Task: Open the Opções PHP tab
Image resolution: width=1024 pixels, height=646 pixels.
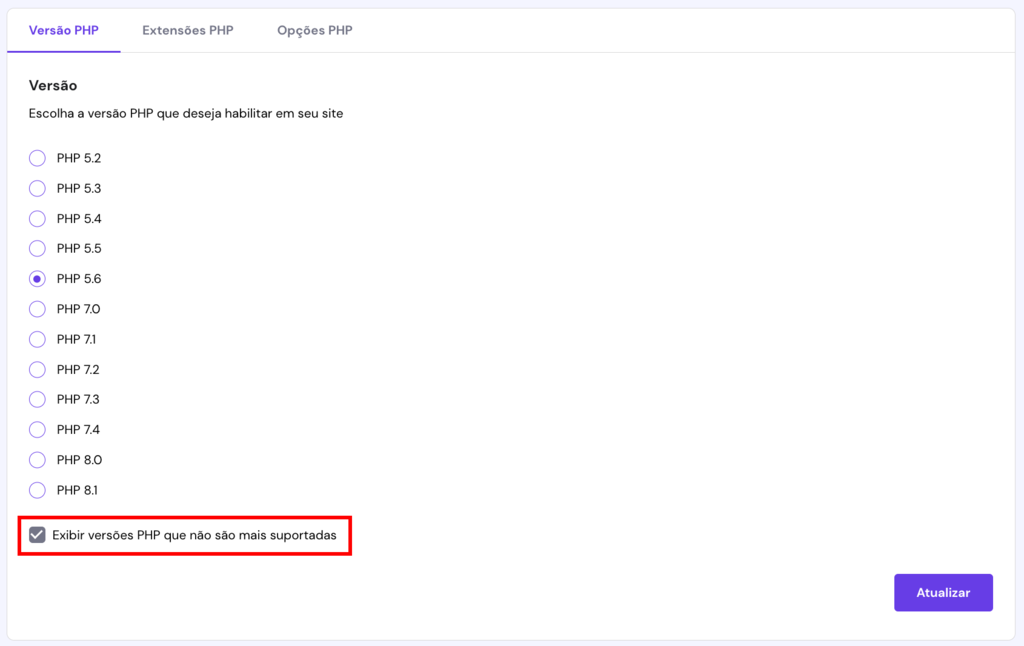Action: (x=314, y=30)
